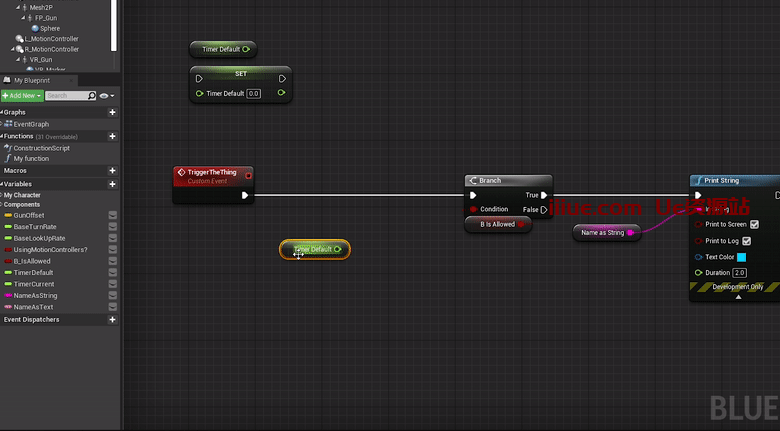Toggle Print to Screen checkbox
This screenshot has height=431, width=780.
(754, 225)
